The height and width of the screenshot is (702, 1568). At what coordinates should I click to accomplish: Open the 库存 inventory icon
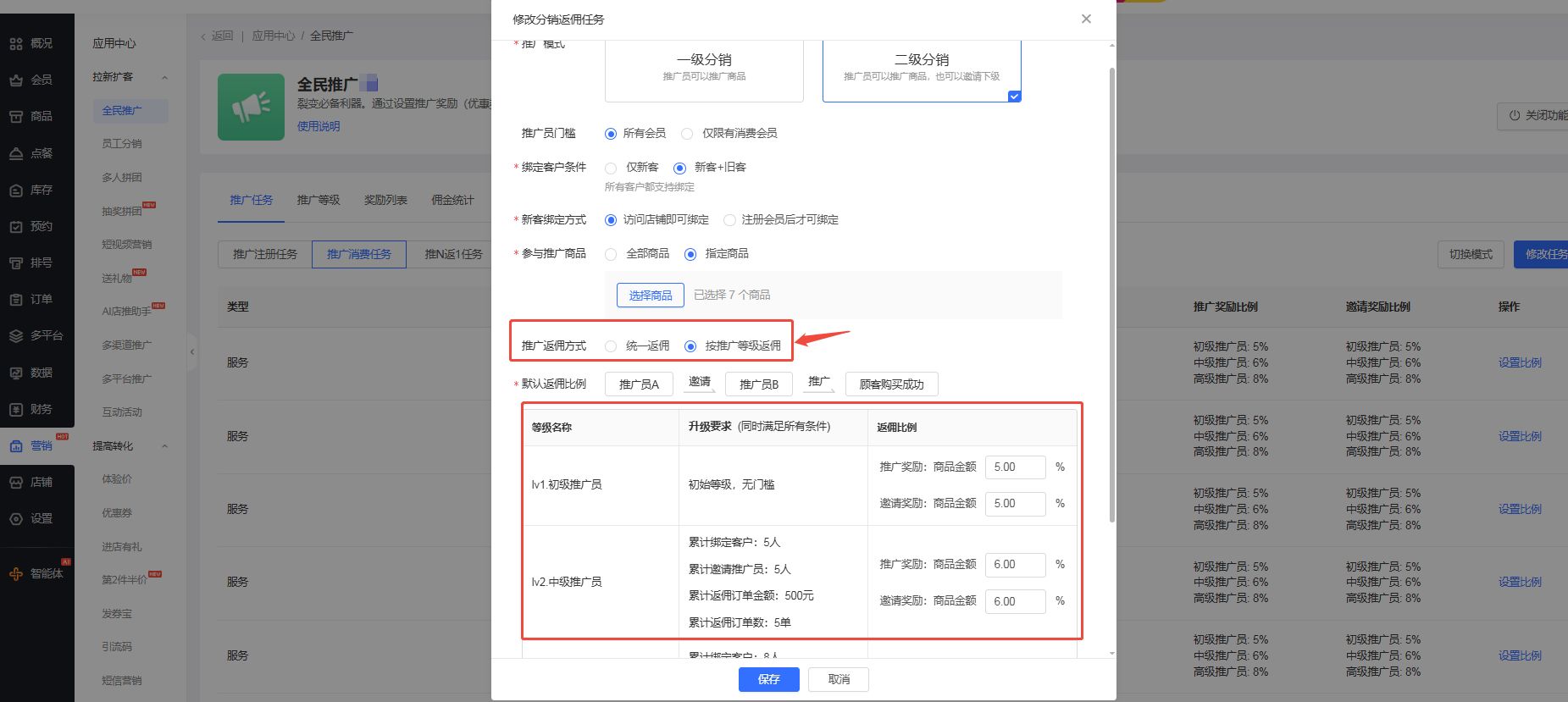tap(16, 191)
